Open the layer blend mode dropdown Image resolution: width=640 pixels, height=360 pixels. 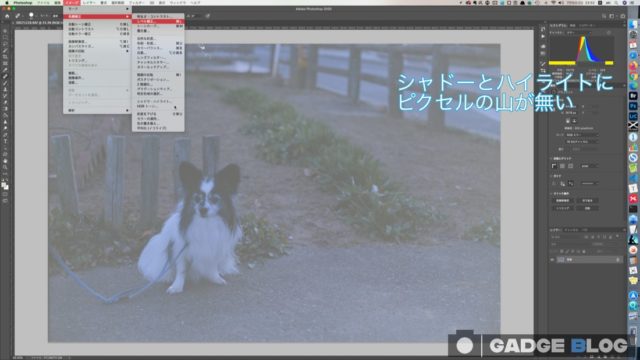568,244
